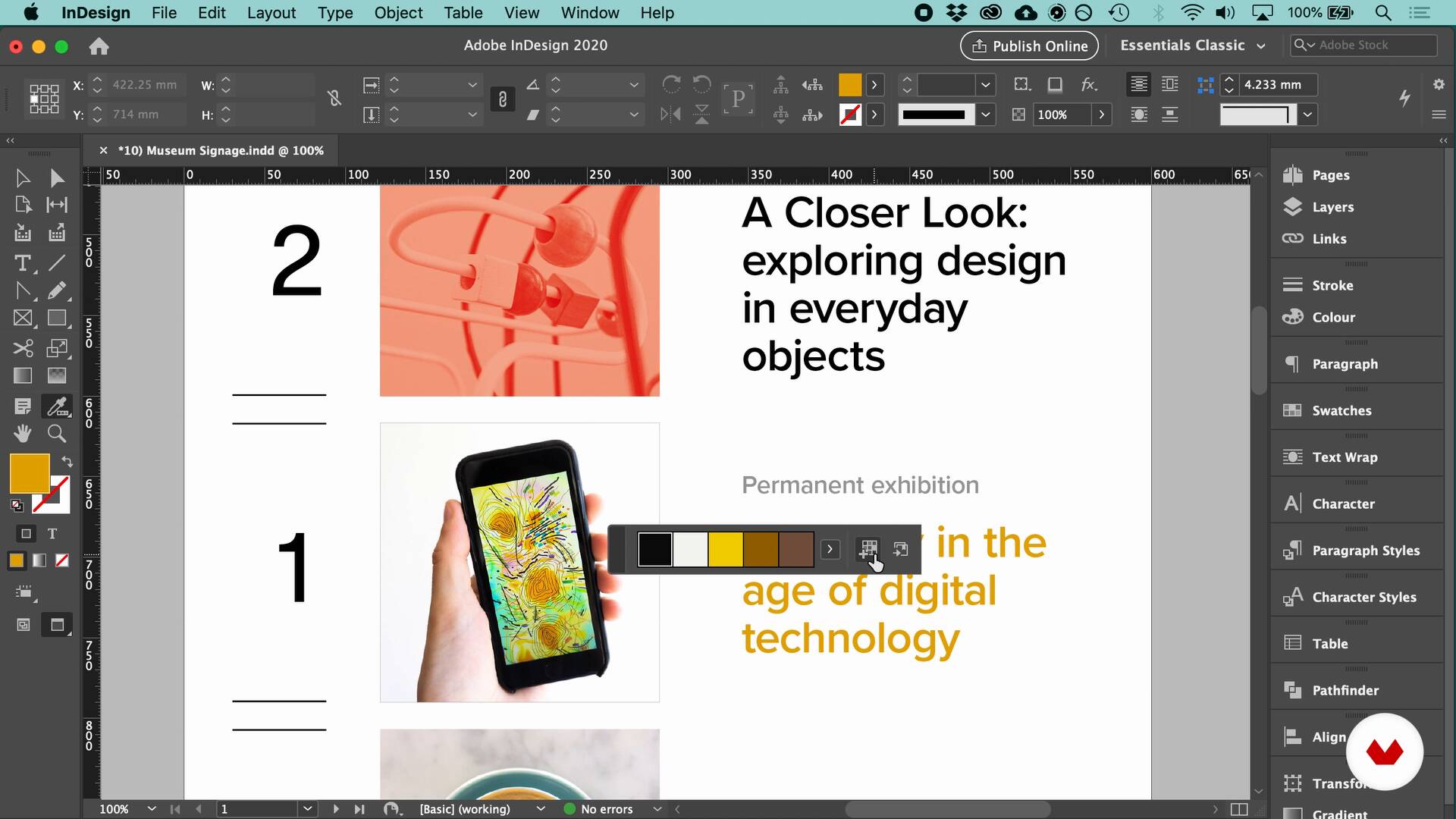Image resolution: width=1456 pixels, height=819 pixels.
Task: Click Publish Online button
Action: 1029,45
